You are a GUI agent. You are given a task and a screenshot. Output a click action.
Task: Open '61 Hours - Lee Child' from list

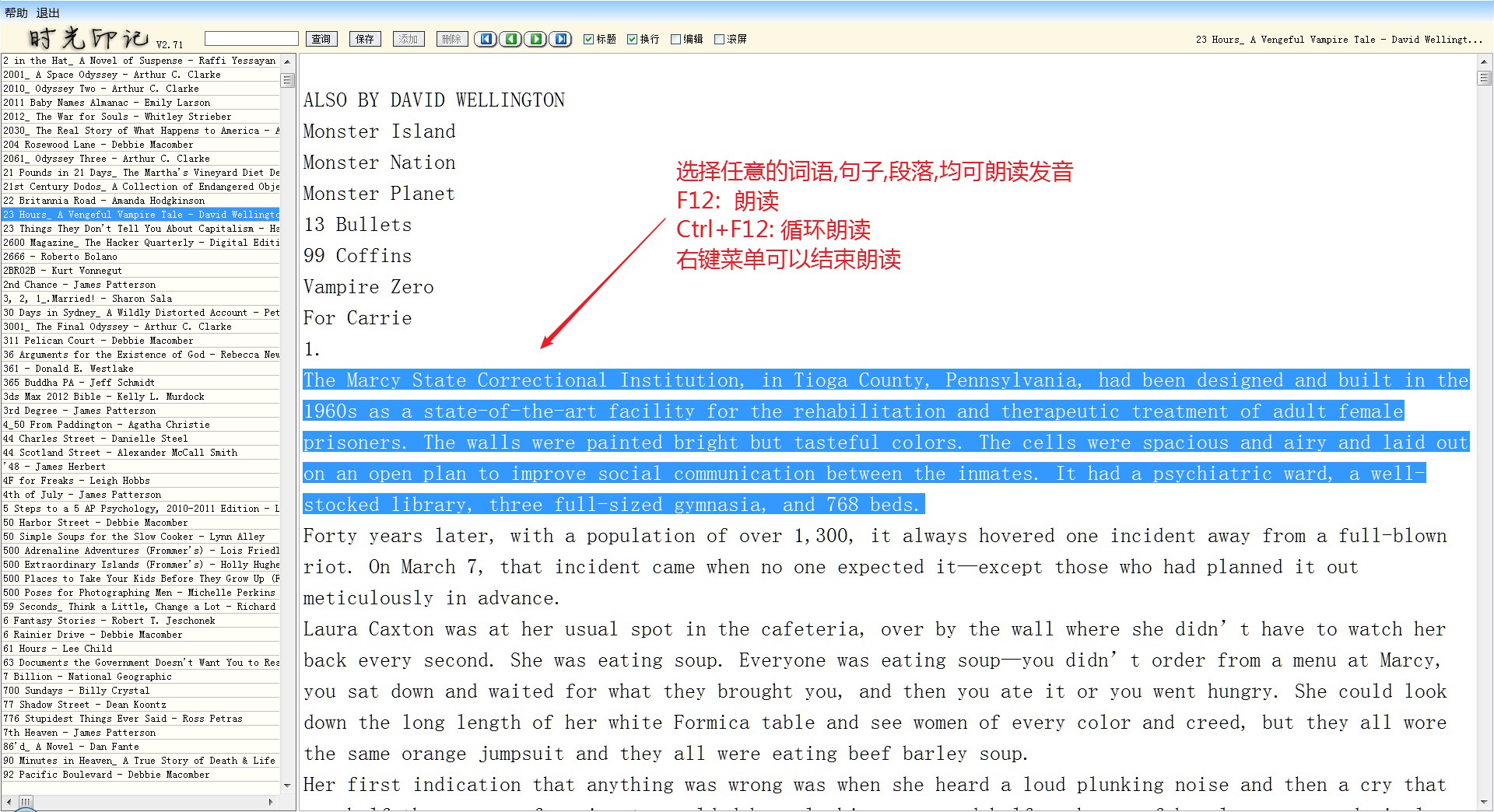(x=58, y=649)
